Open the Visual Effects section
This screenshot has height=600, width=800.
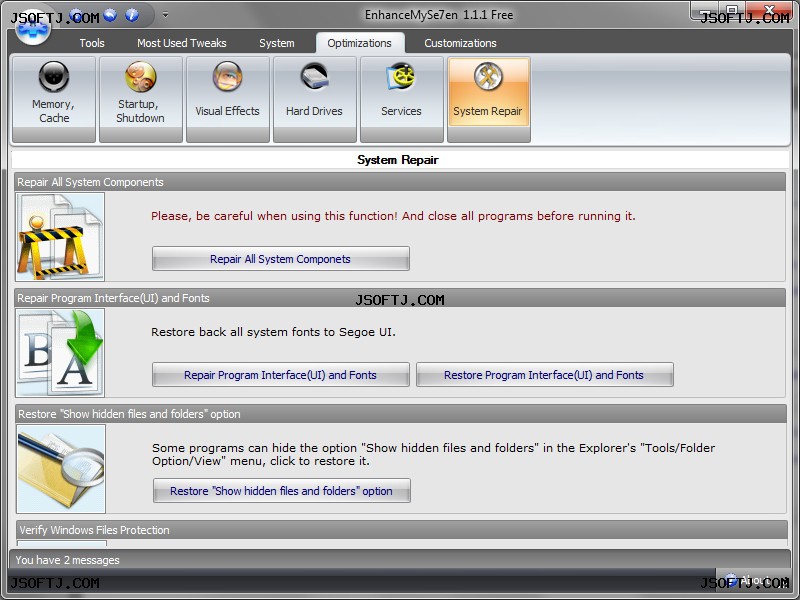(228, 99)
